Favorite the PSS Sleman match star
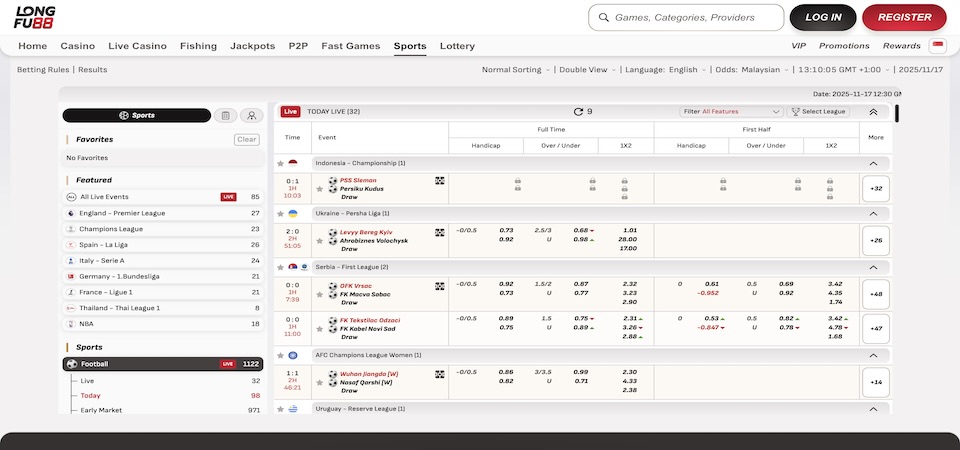The image size is (960, 450). (x=319, y=189)
